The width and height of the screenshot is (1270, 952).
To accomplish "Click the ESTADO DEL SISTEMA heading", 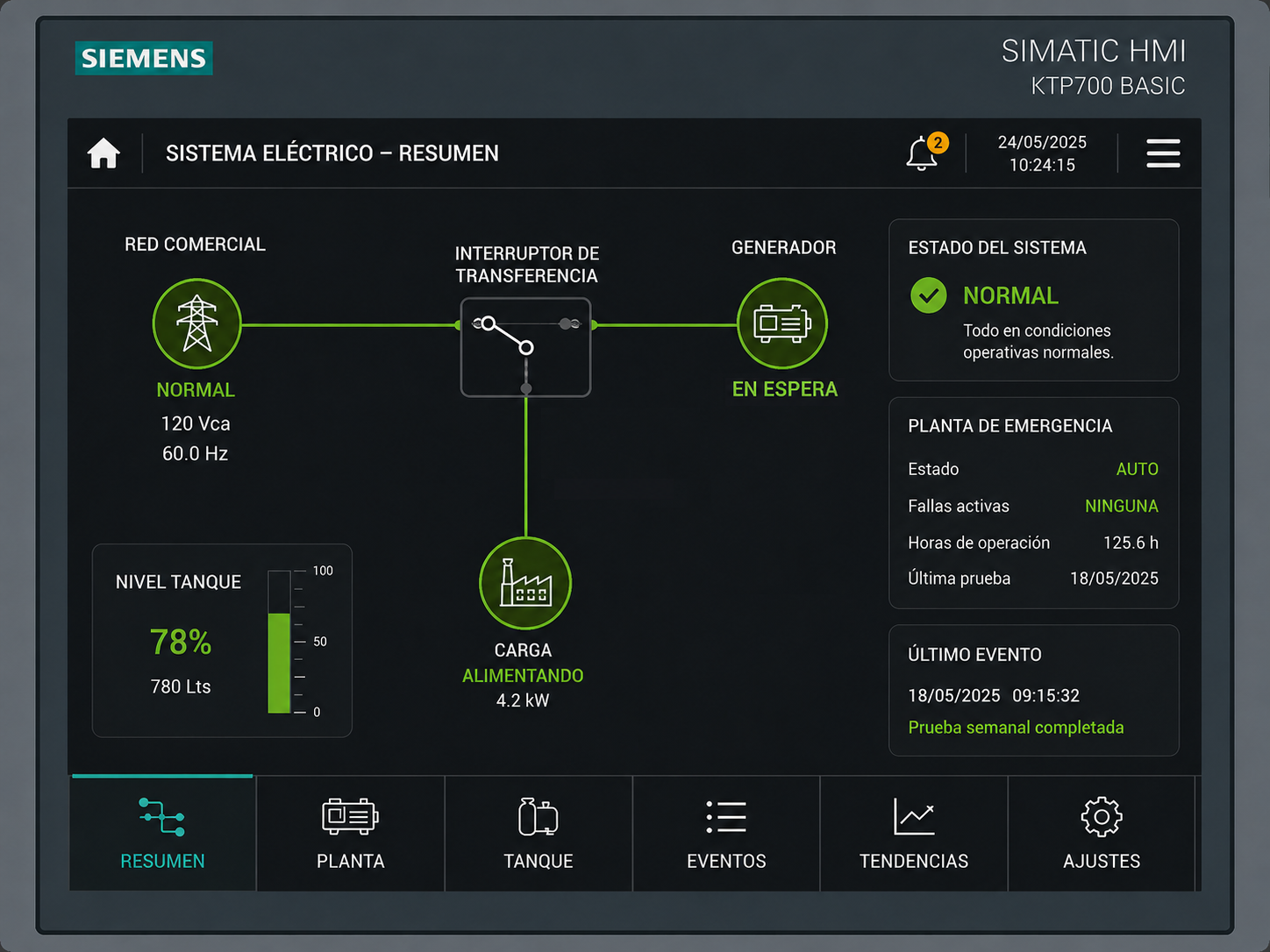I will coord(997,248).
